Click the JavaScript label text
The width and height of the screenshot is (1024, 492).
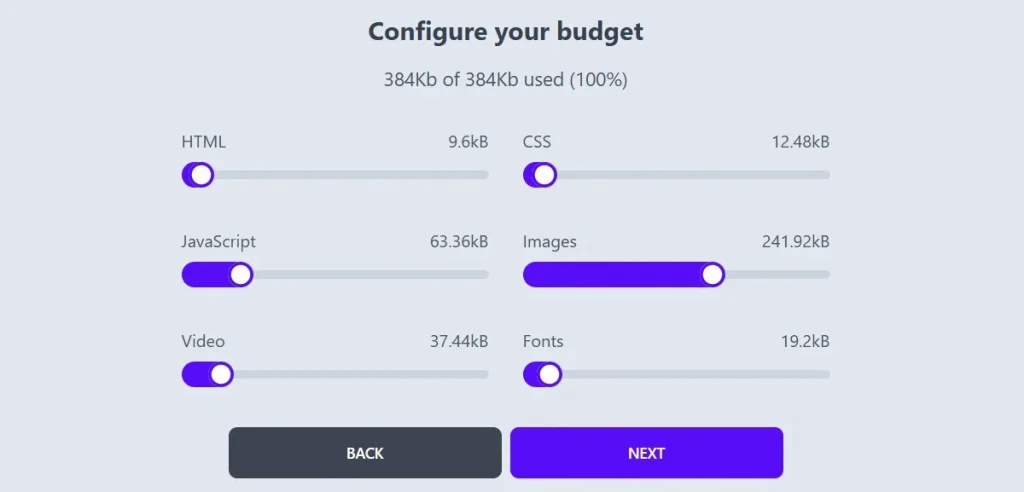tap(218, 242)
